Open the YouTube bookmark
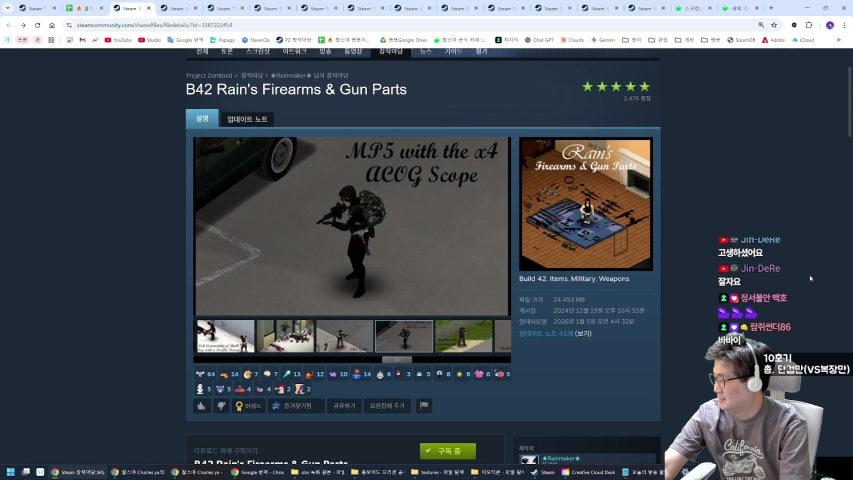 tap(118, 40)
